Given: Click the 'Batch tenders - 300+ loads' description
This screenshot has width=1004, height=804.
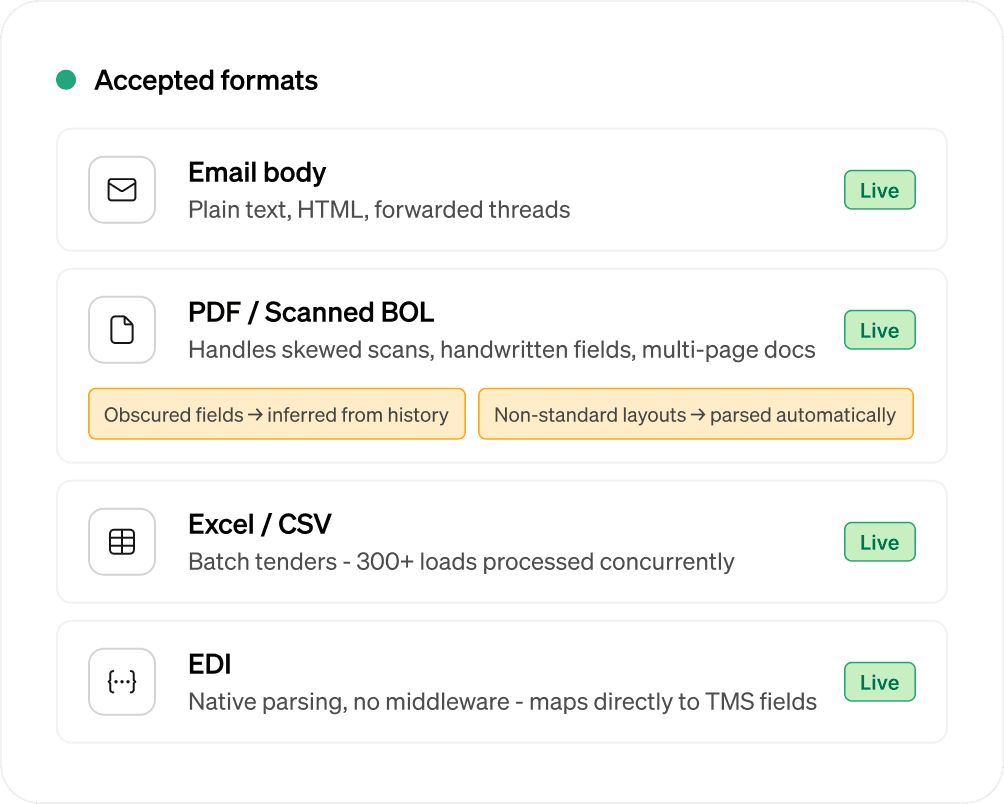Looking at the screenshot, I should pos(461,562).
